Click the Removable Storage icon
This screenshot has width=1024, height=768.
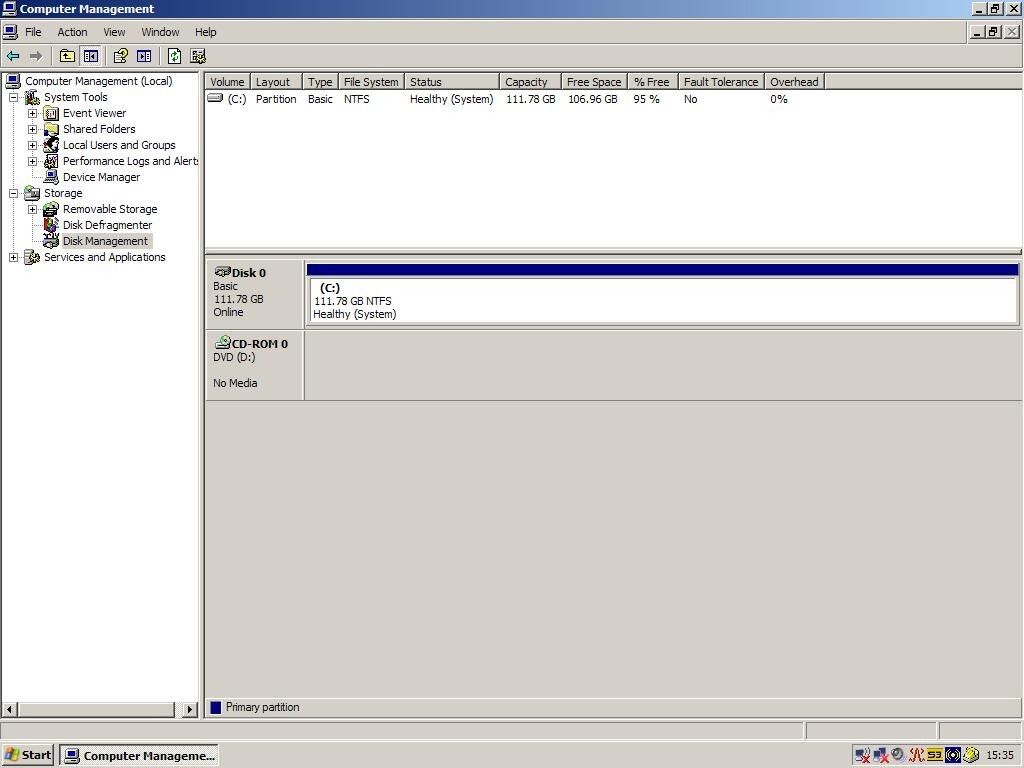51,209
